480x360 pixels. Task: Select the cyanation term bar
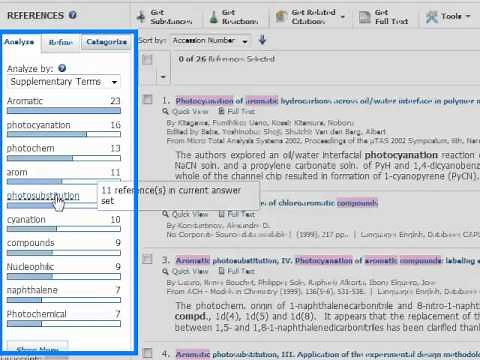click(x=64, y=229)
